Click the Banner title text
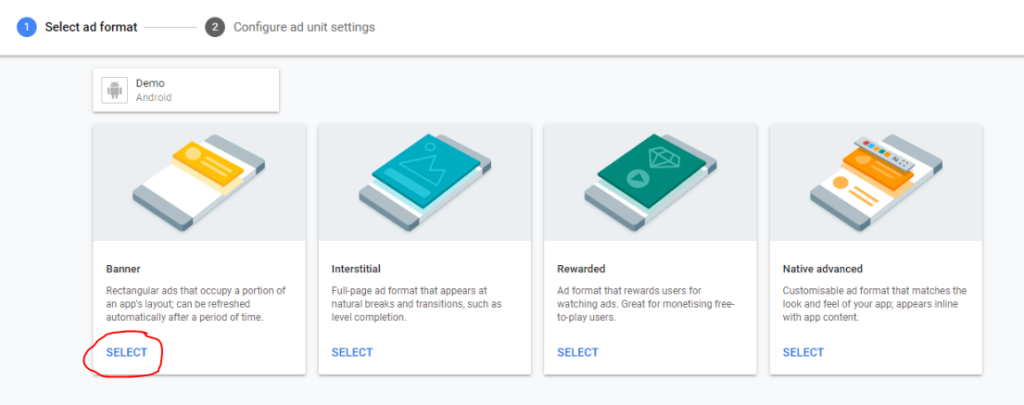Viewport: 1024px width, 405px height. [123, 268]
